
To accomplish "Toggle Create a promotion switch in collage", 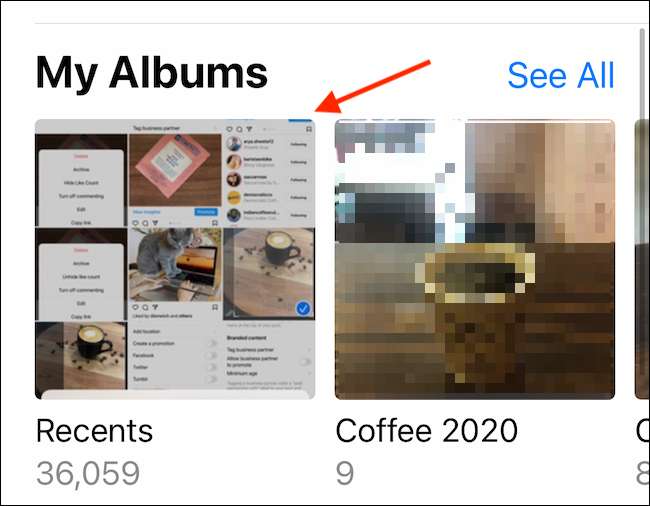I will point(211,344).
